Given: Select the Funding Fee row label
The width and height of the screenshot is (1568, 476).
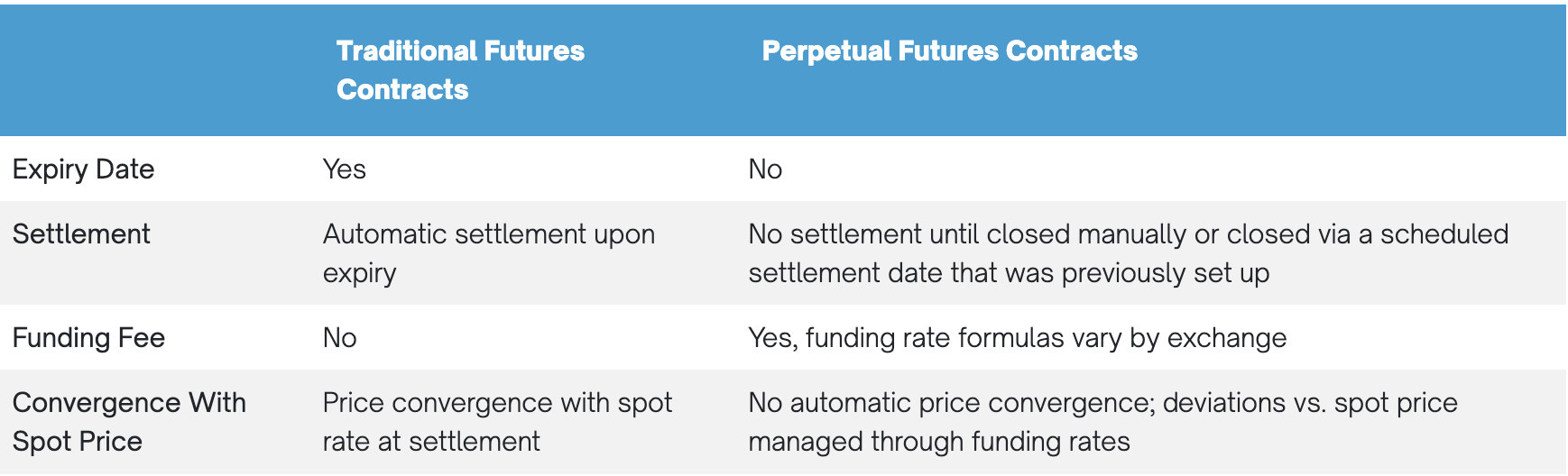Looking at the screenshot, I should (x=88, y=338).
